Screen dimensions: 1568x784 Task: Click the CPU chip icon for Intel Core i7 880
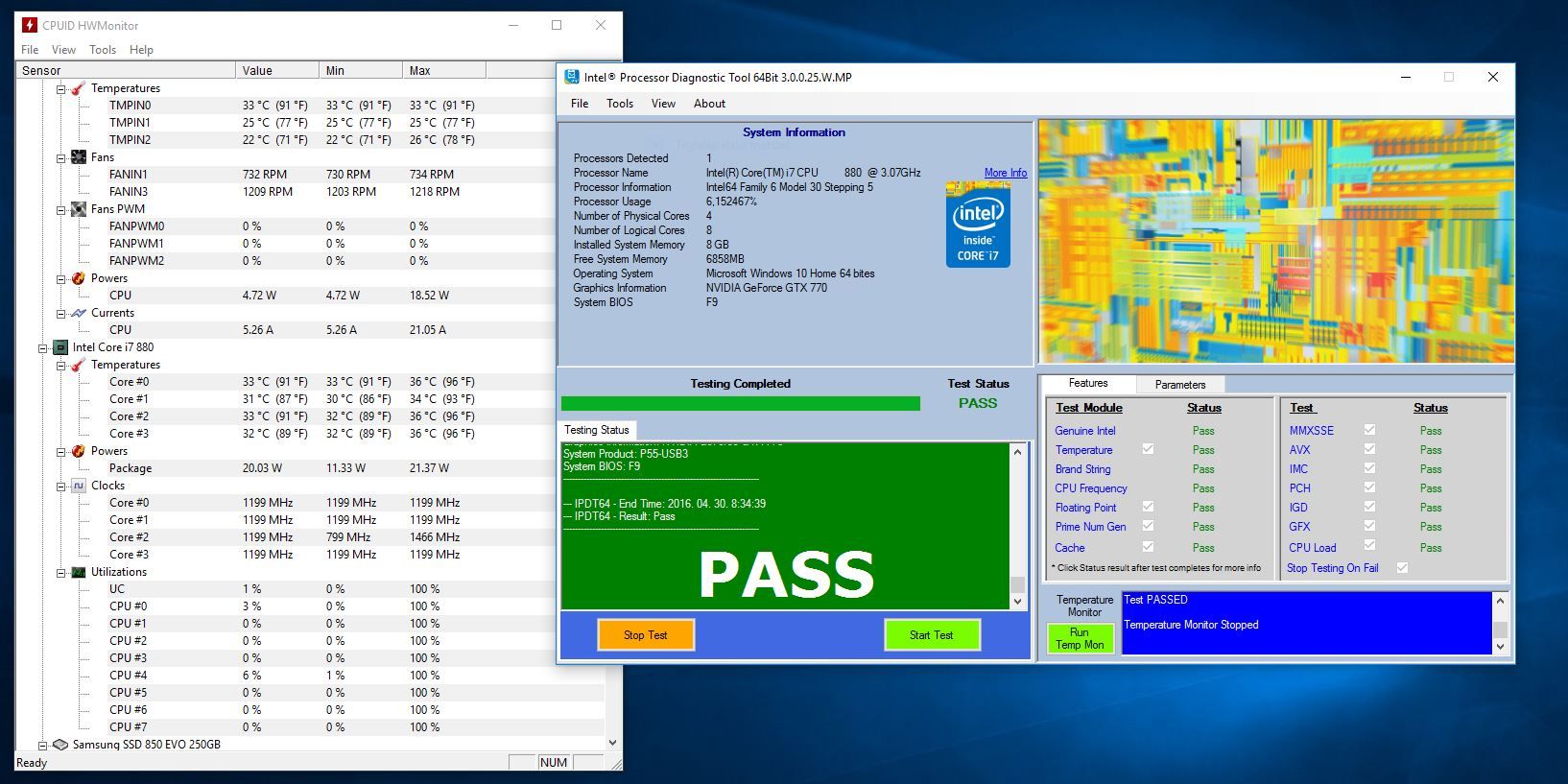59,347
